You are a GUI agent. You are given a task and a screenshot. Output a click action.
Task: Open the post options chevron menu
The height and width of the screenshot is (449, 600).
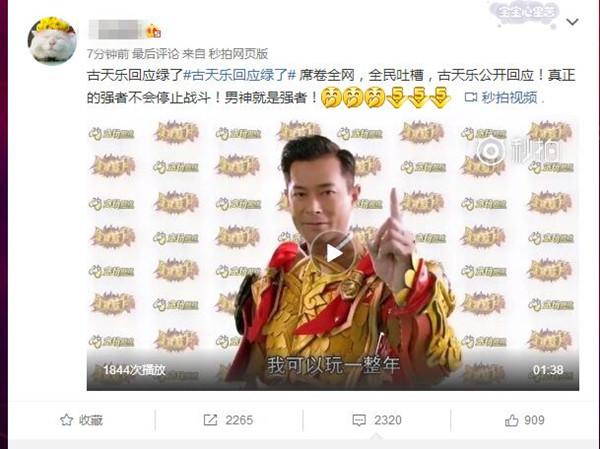572,22
